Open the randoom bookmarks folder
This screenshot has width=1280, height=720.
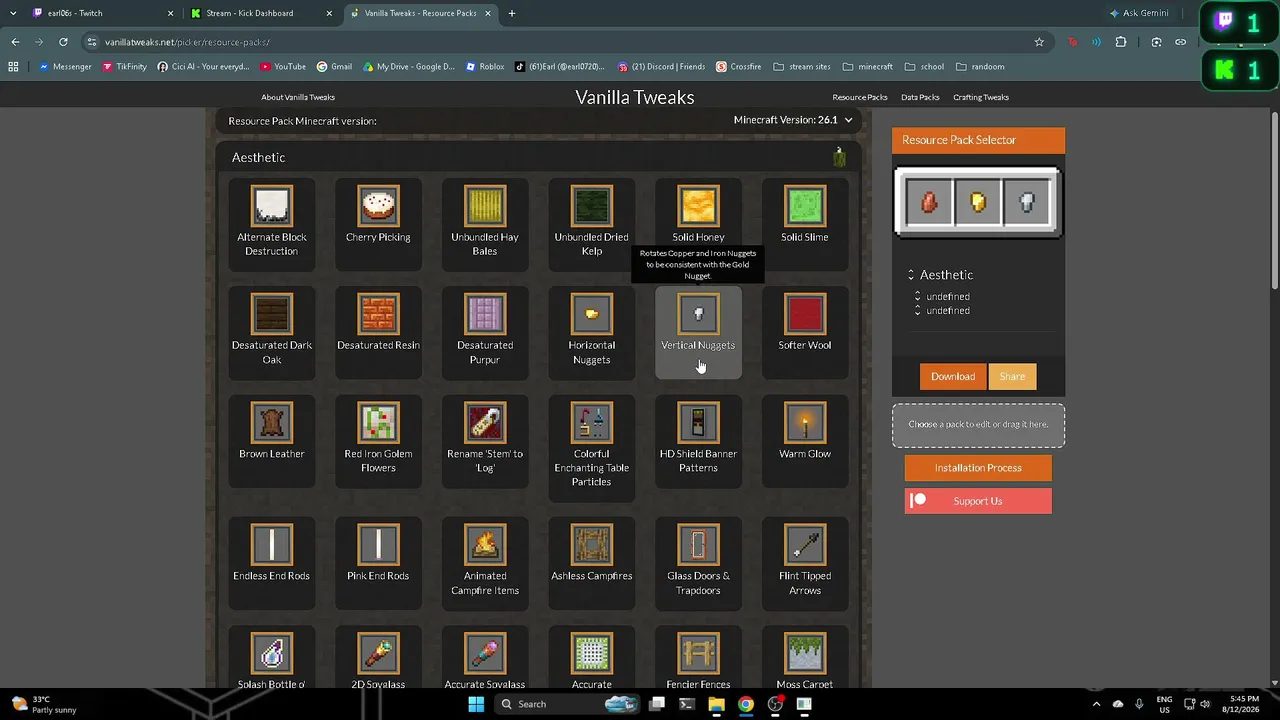pyautogui.click(x=981, y=67)
